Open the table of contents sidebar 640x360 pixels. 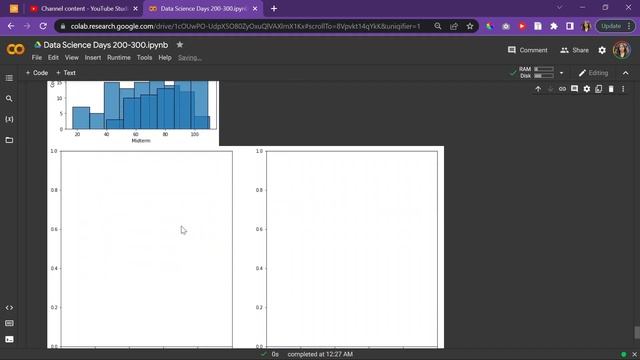pyautogui.click(x=9, y=78)
